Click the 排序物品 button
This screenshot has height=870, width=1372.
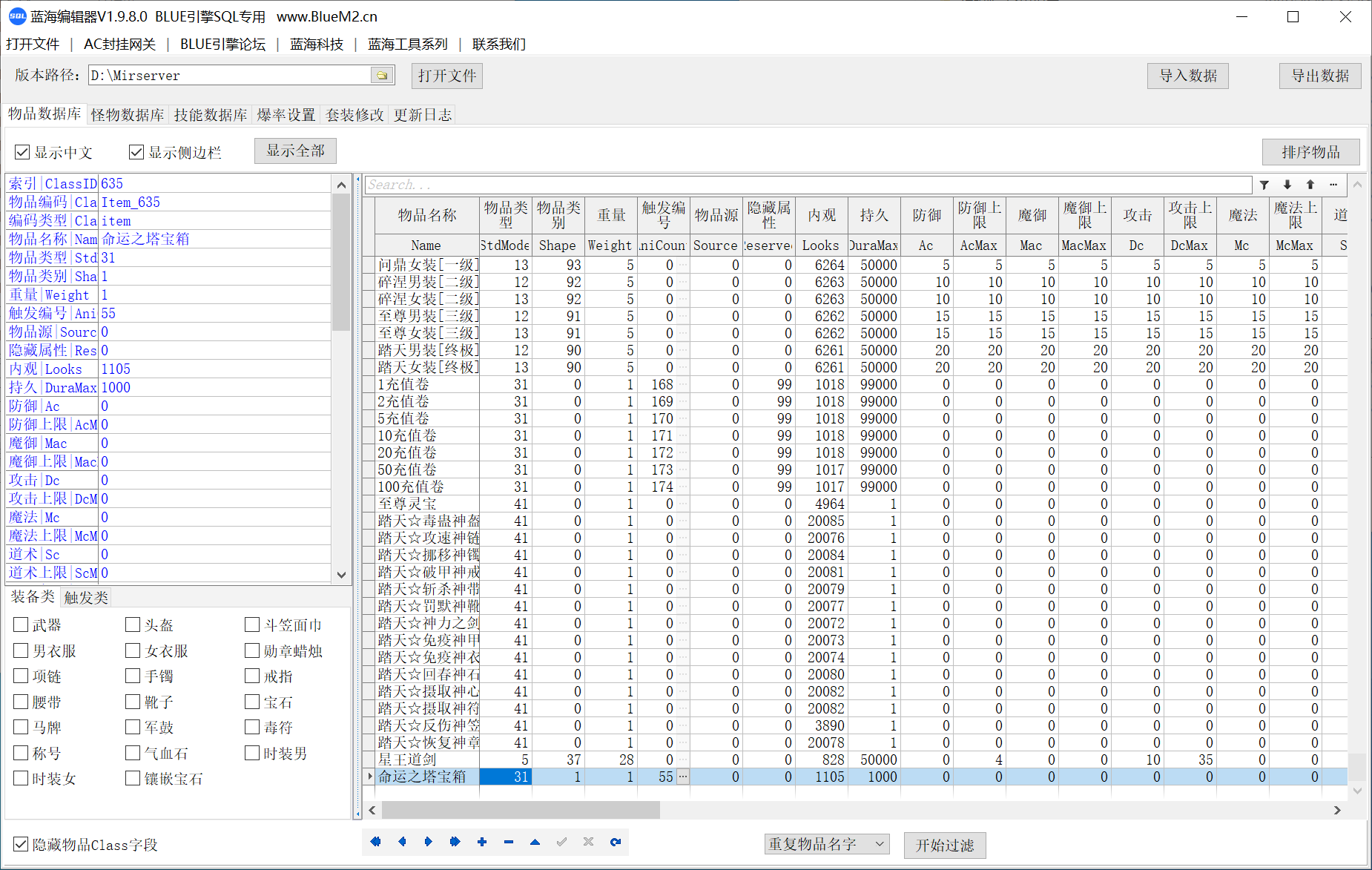1310,152
